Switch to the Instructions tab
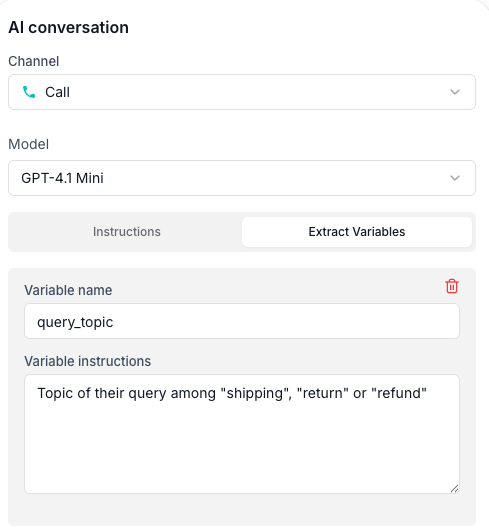This screenshot has height=532, width=489. (127, 232)
